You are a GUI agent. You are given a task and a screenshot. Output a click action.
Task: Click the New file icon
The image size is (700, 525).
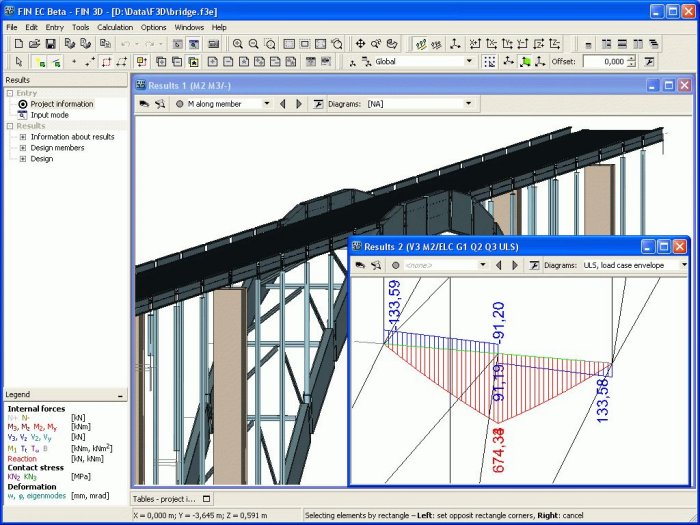[x=17, y=44]
